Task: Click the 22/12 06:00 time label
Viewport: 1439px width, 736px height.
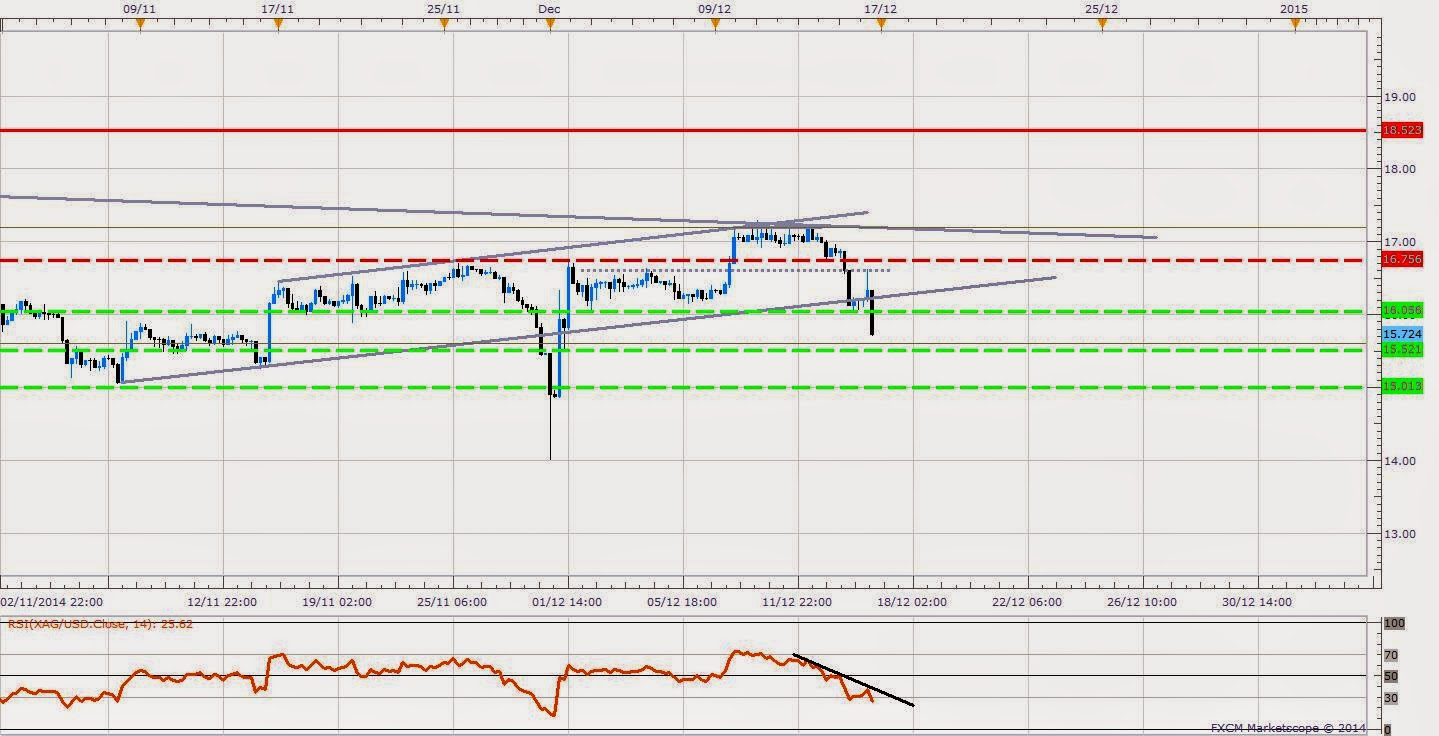Action: coord(1027,602)
